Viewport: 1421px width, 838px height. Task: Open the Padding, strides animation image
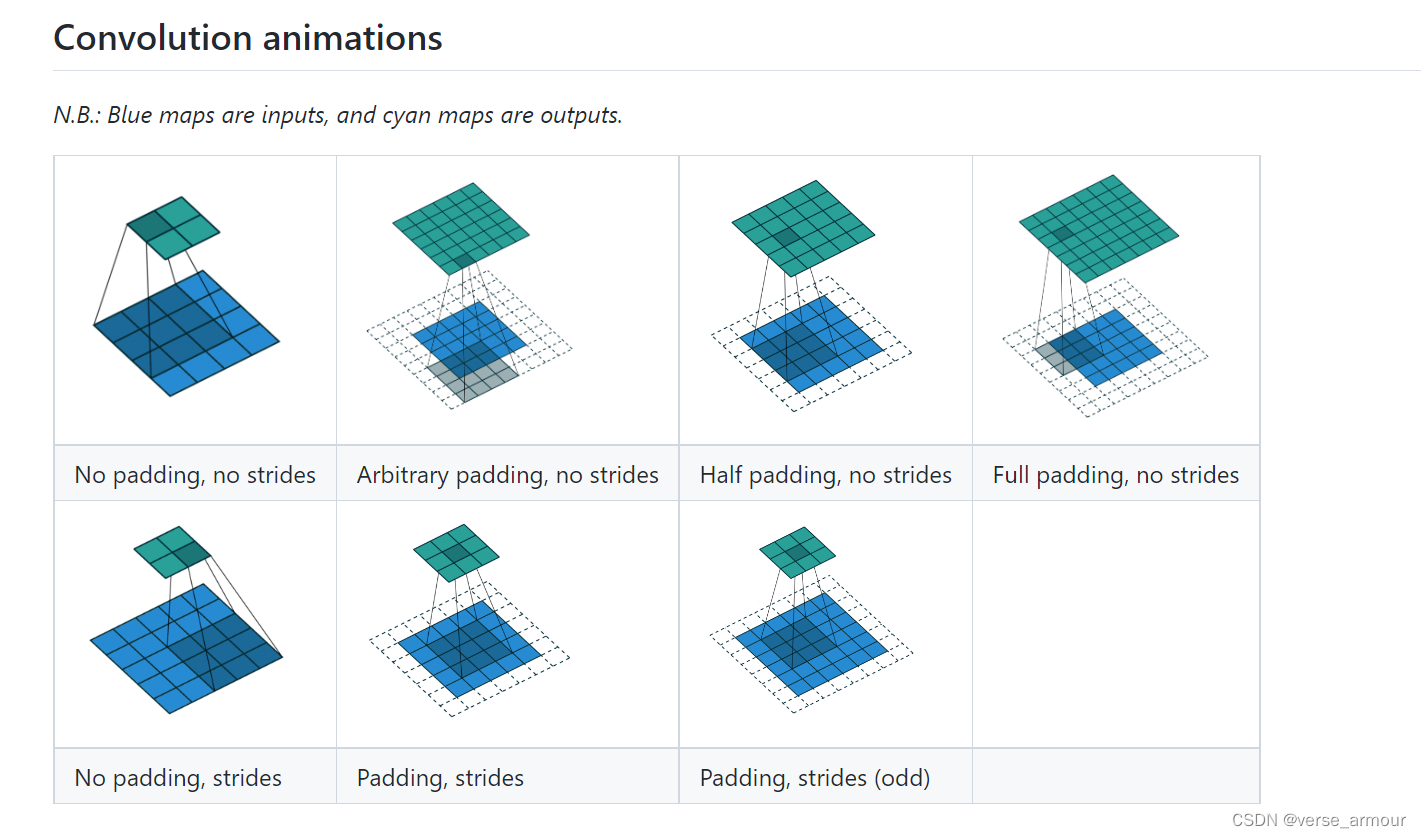[468, 622]
